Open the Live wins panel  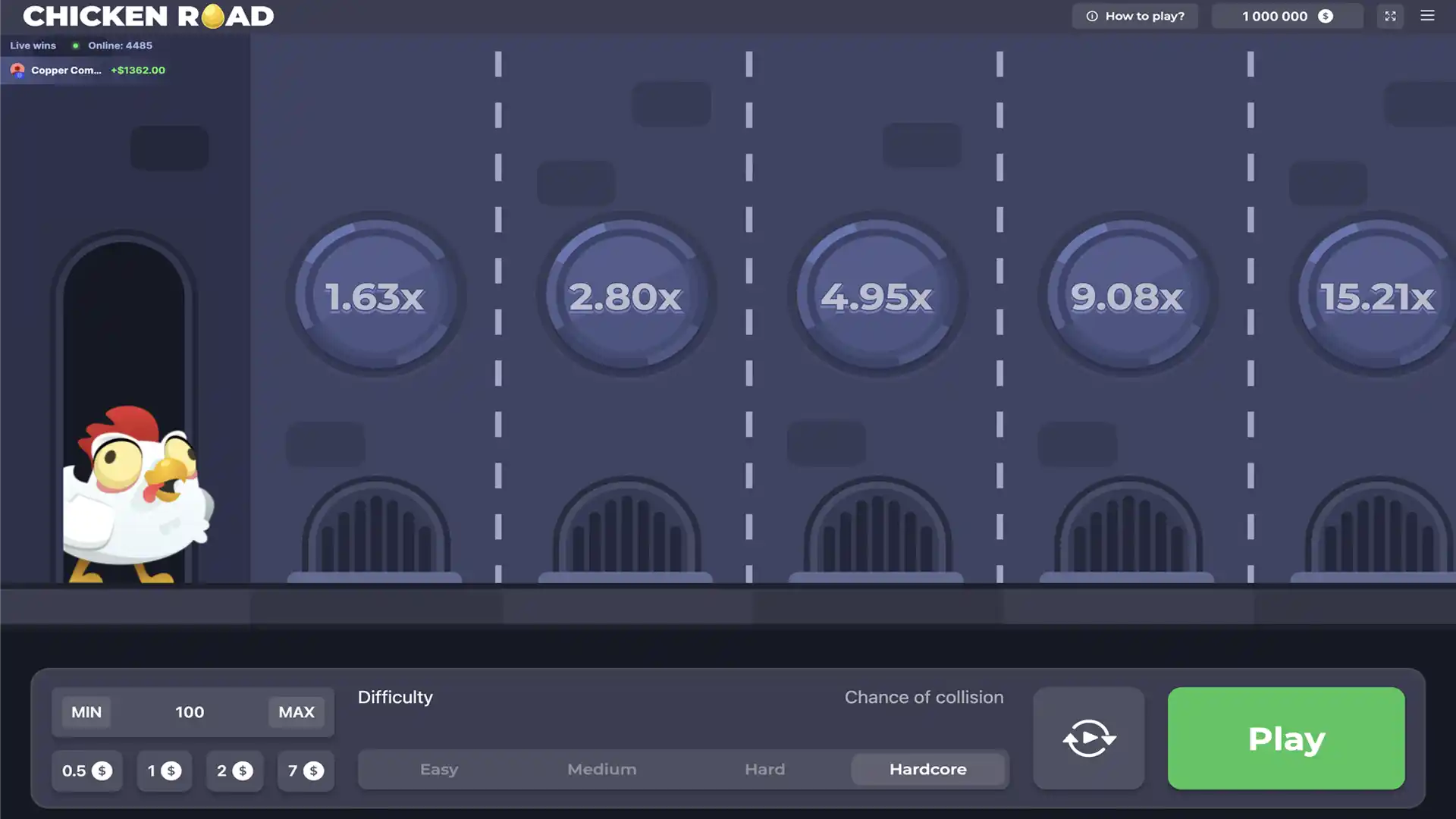(x=33, y=45)
